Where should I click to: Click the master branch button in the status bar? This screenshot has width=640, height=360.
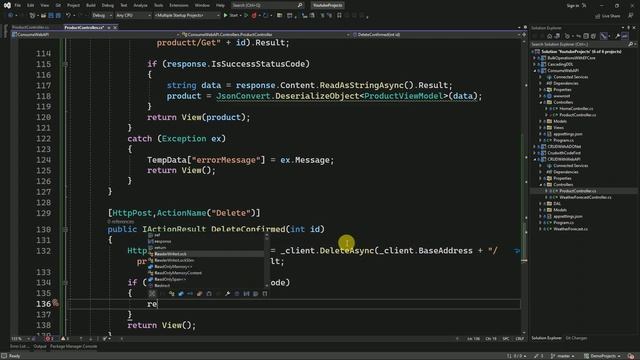[562, 356]
